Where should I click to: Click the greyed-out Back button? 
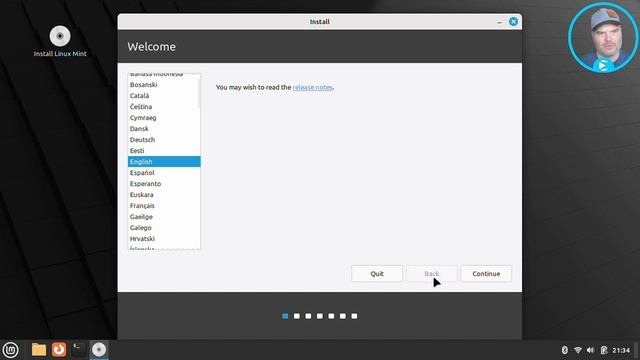(x=431, y=273)
